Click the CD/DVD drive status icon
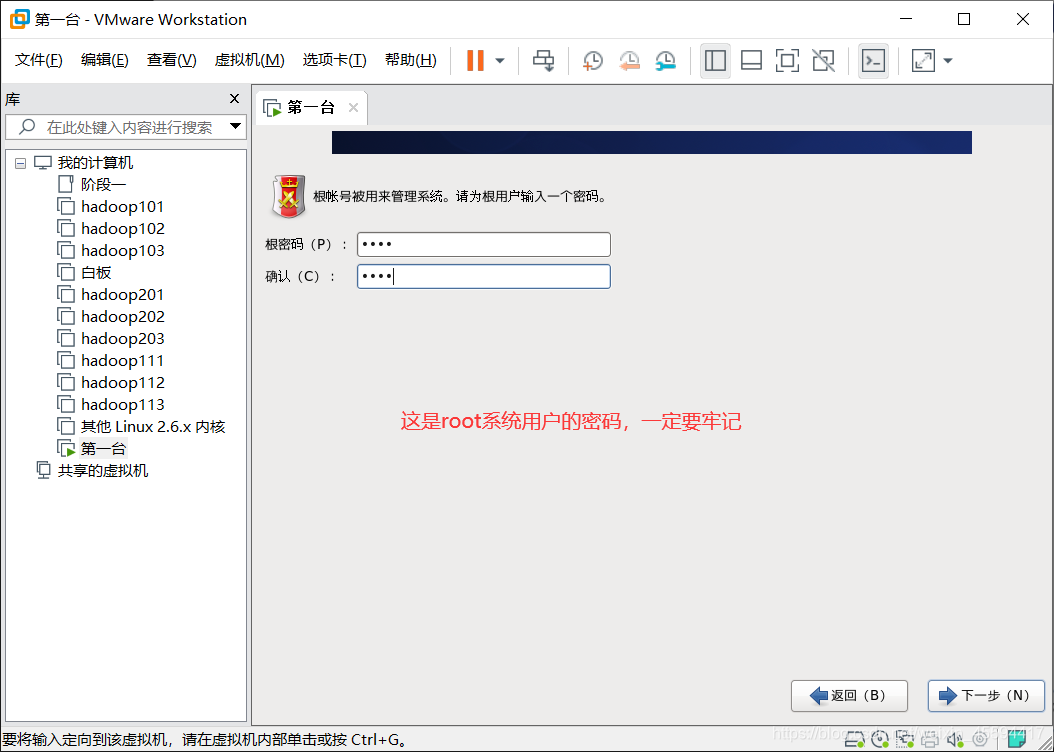 point(880,740)
